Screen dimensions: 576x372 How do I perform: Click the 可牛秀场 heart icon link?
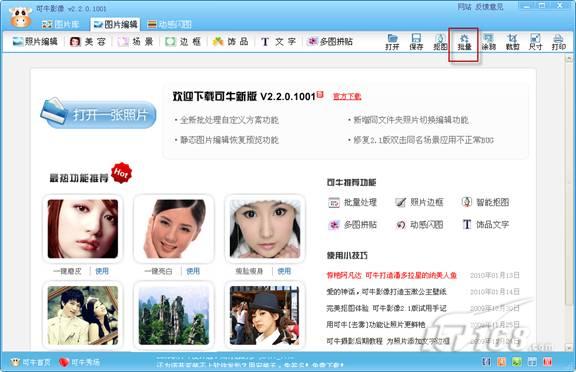pyautogui.click(x=79, y=362)
